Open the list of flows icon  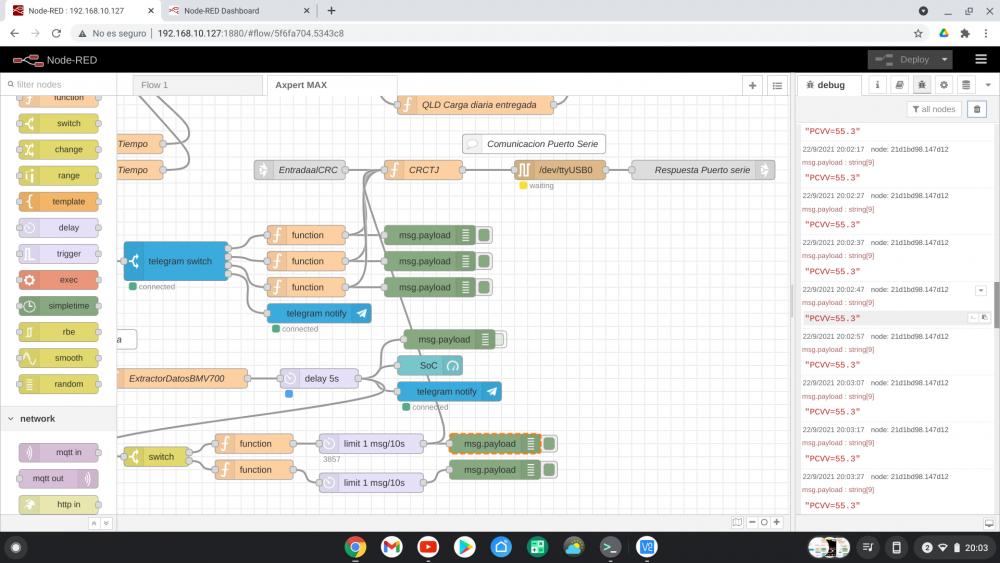(x=777, y=85)
